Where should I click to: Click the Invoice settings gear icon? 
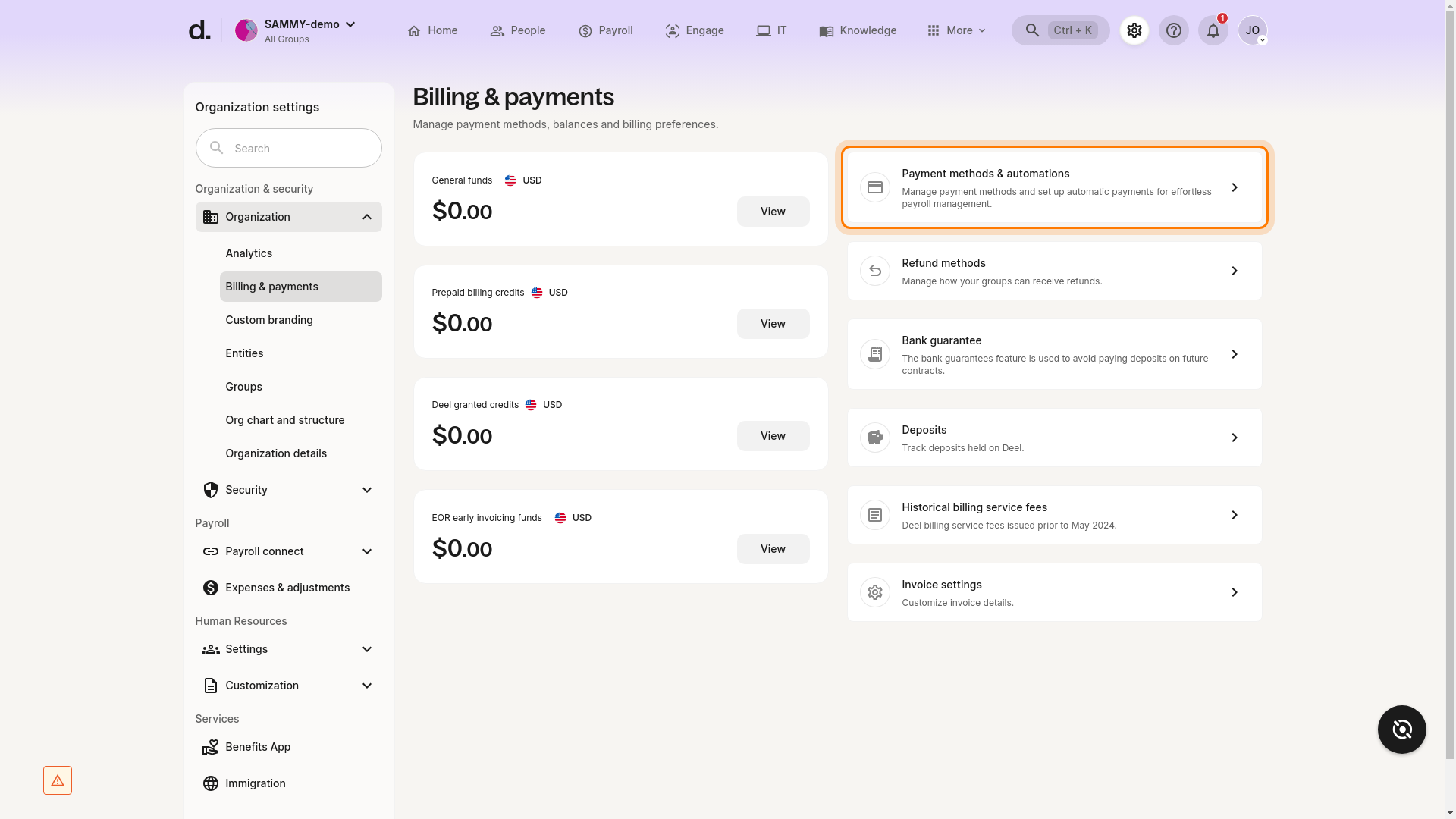tap(875, 592)
